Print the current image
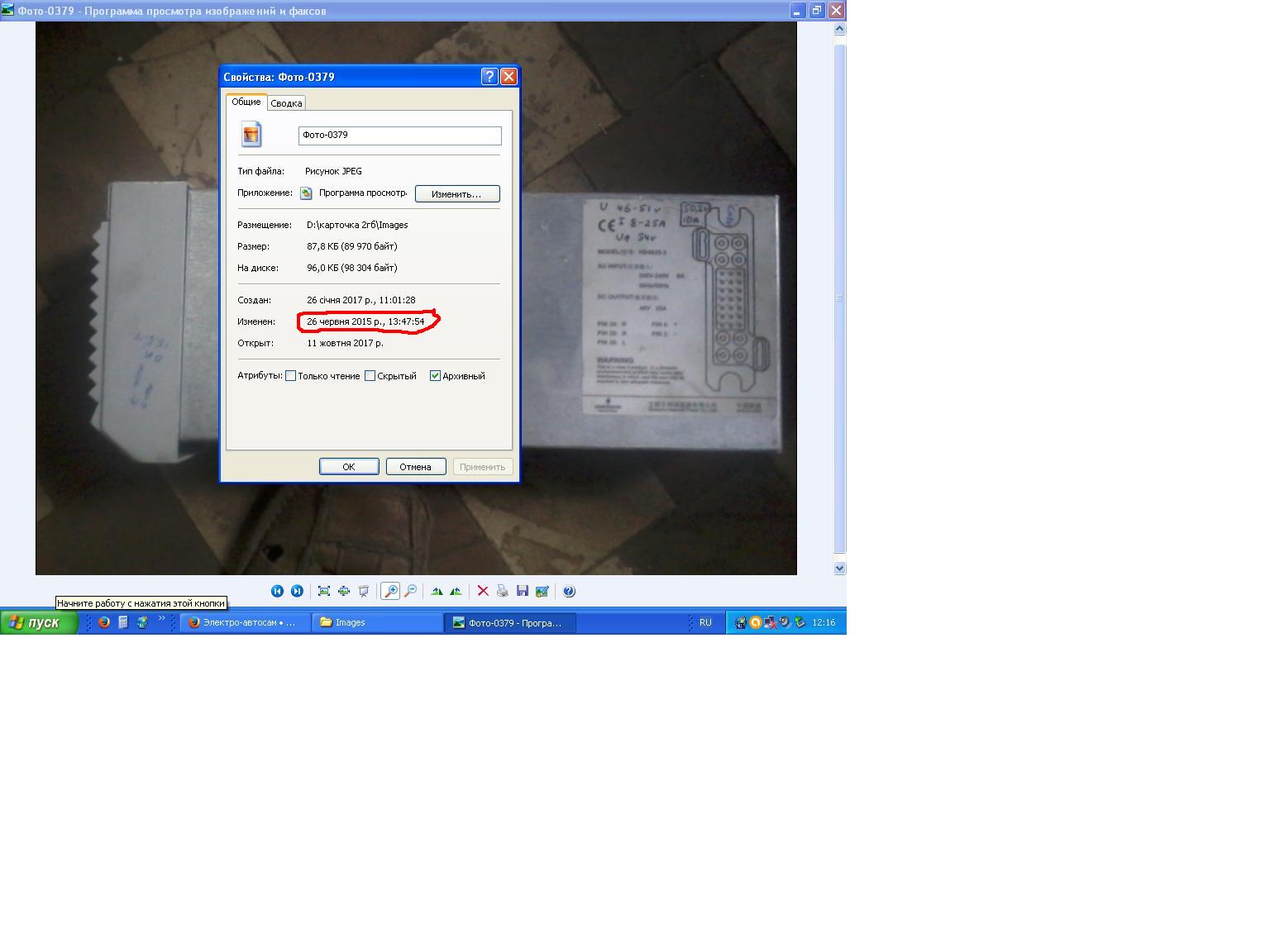The image size is (1270, 952). click(502, 591)
